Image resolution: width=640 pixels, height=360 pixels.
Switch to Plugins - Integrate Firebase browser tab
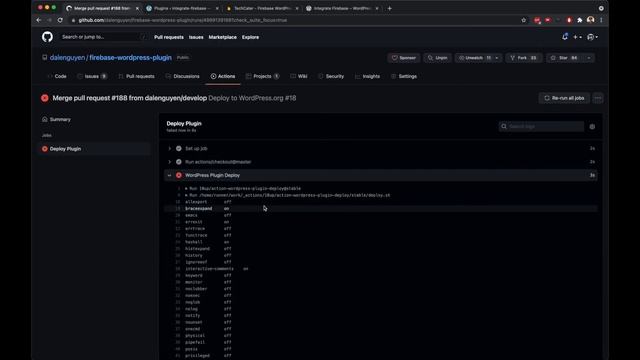pos(182,8)
